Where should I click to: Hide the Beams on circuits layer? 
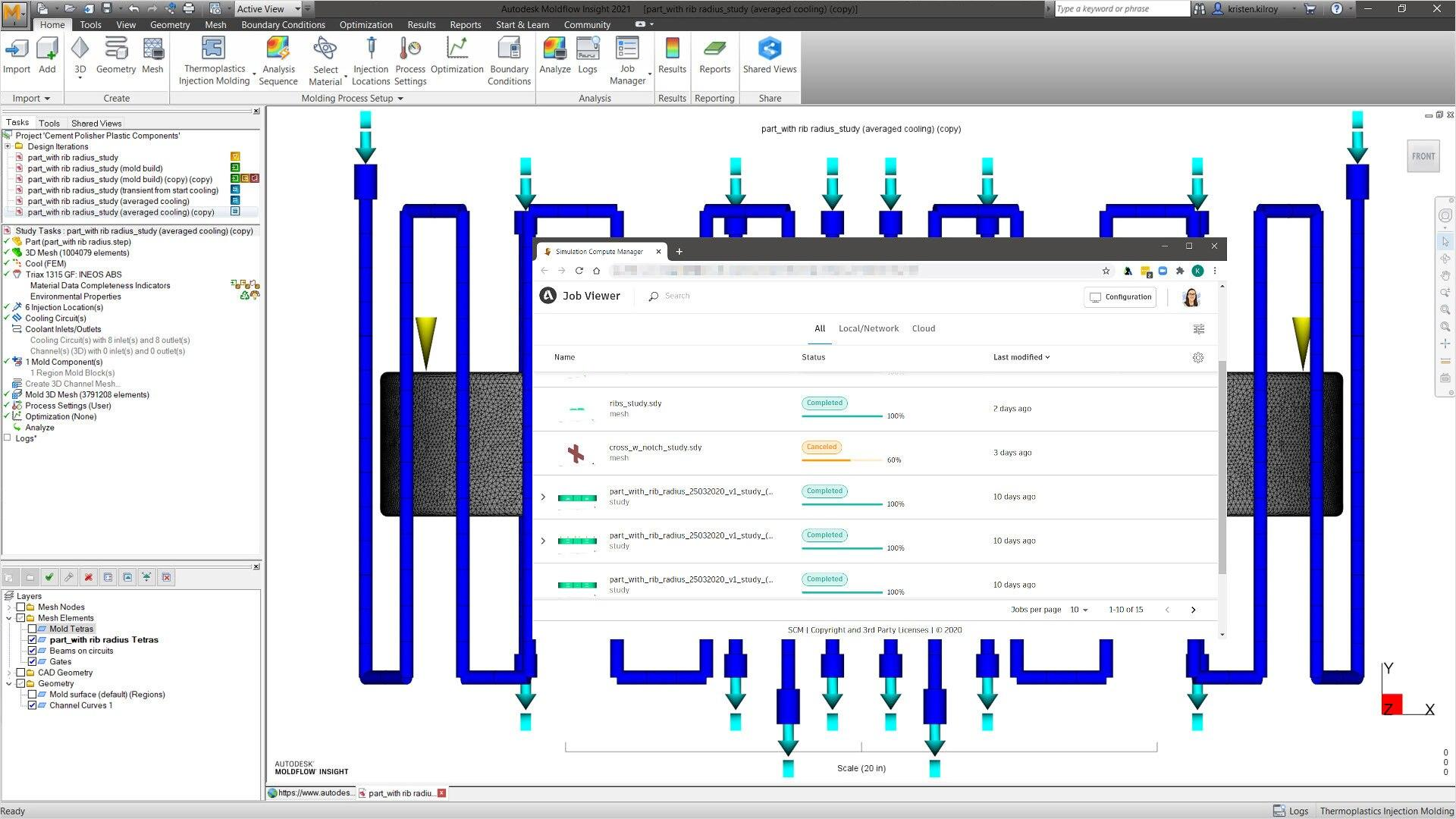[x=32, y=651]
